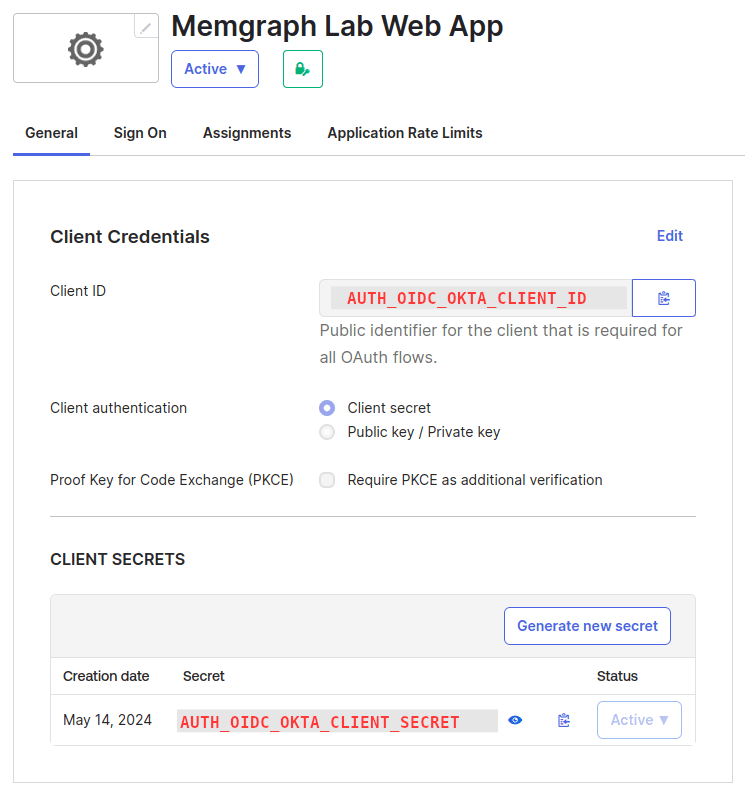
Task: Select Public key / Private key option
Action: tap(327, 432)
